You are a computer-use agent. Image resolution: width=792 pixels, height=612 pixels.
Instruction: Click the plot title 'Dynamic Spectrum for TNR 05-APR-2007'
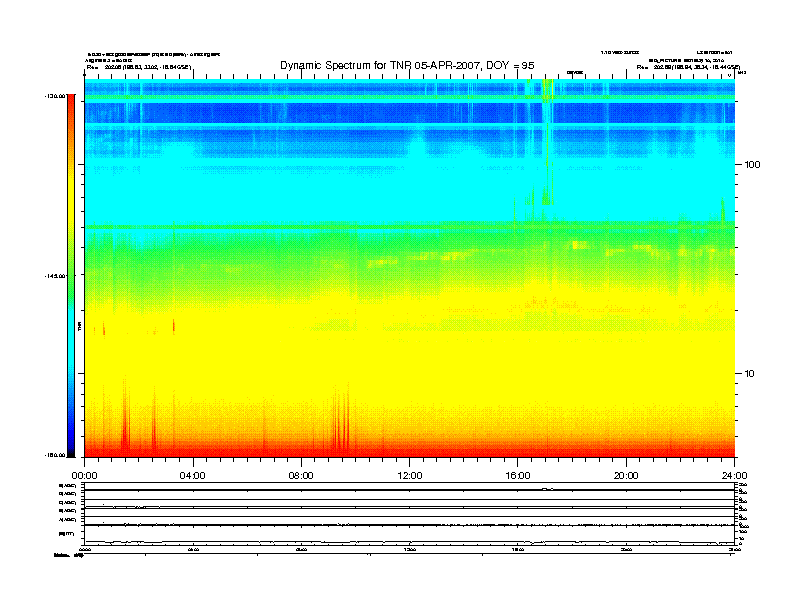point(407,65)
